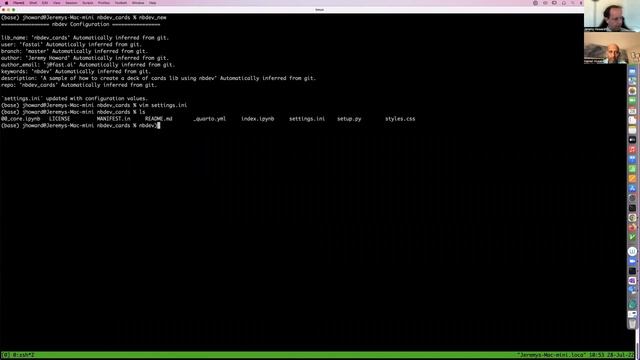Open the Help menu
Image resolution: width=640 pixels, height=360 pixels.
[x=152, y=3]
